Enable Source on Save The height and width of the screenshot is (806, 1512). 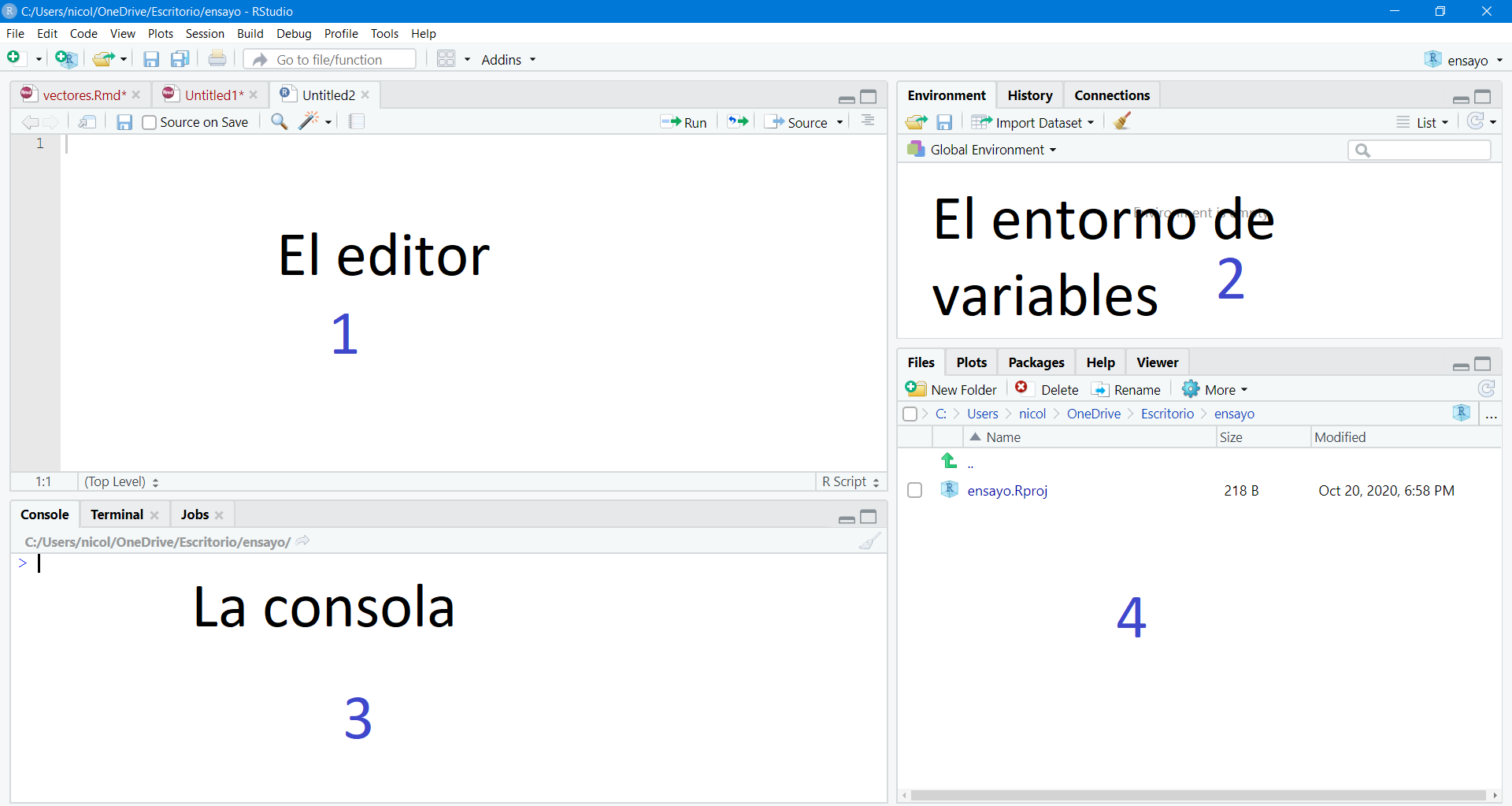[x=149, y=122]
